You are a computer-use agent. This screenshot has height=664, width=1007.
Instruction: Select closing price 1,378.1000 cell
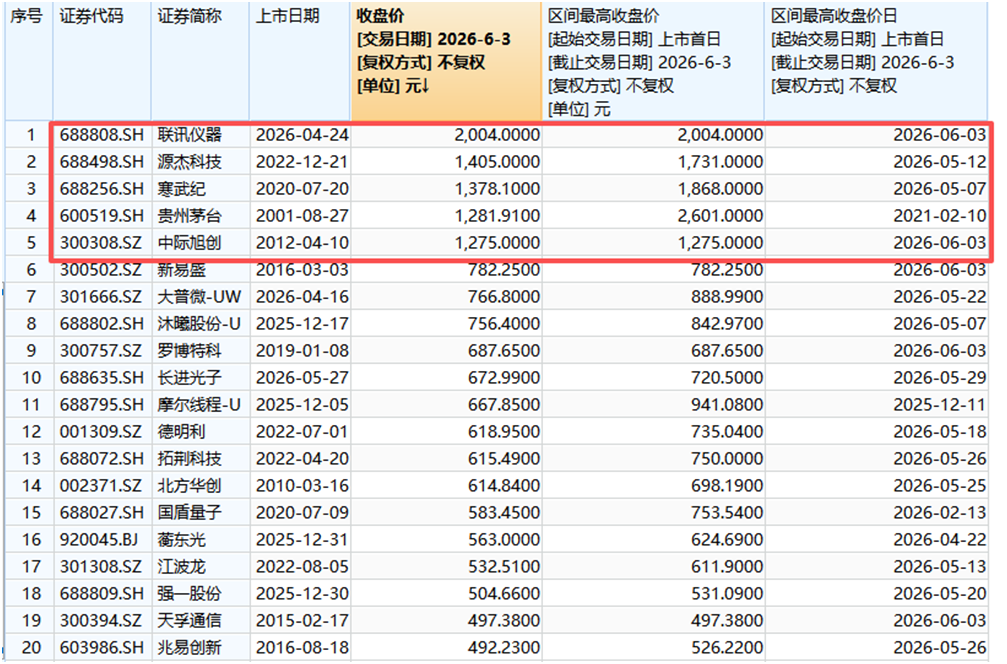click(446, 189)
